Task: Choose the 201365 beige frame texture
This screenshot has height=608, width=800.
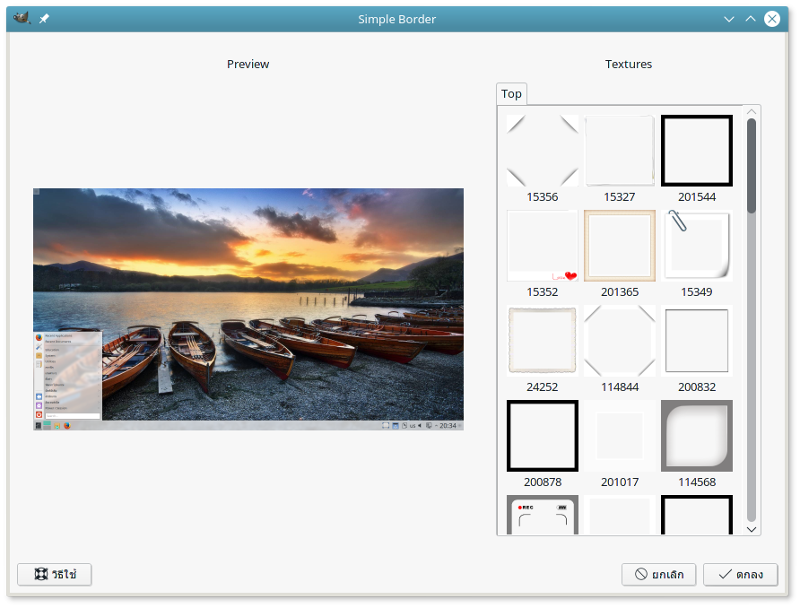Action: point(619,246)
